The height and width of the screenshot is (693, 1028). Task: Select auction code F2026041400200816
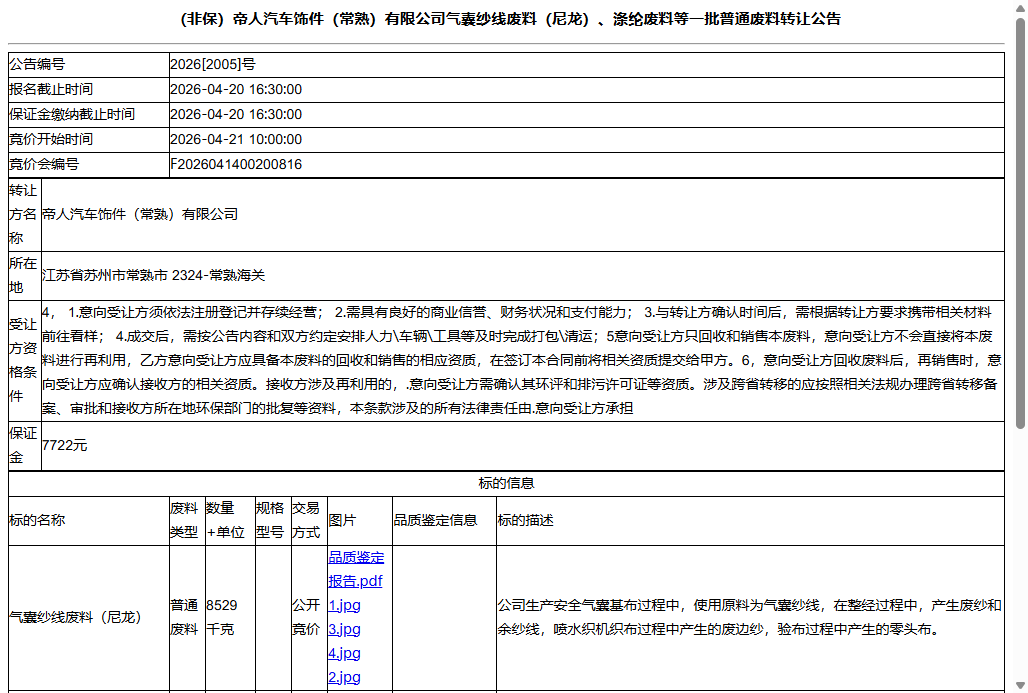(x=236, y=164)
